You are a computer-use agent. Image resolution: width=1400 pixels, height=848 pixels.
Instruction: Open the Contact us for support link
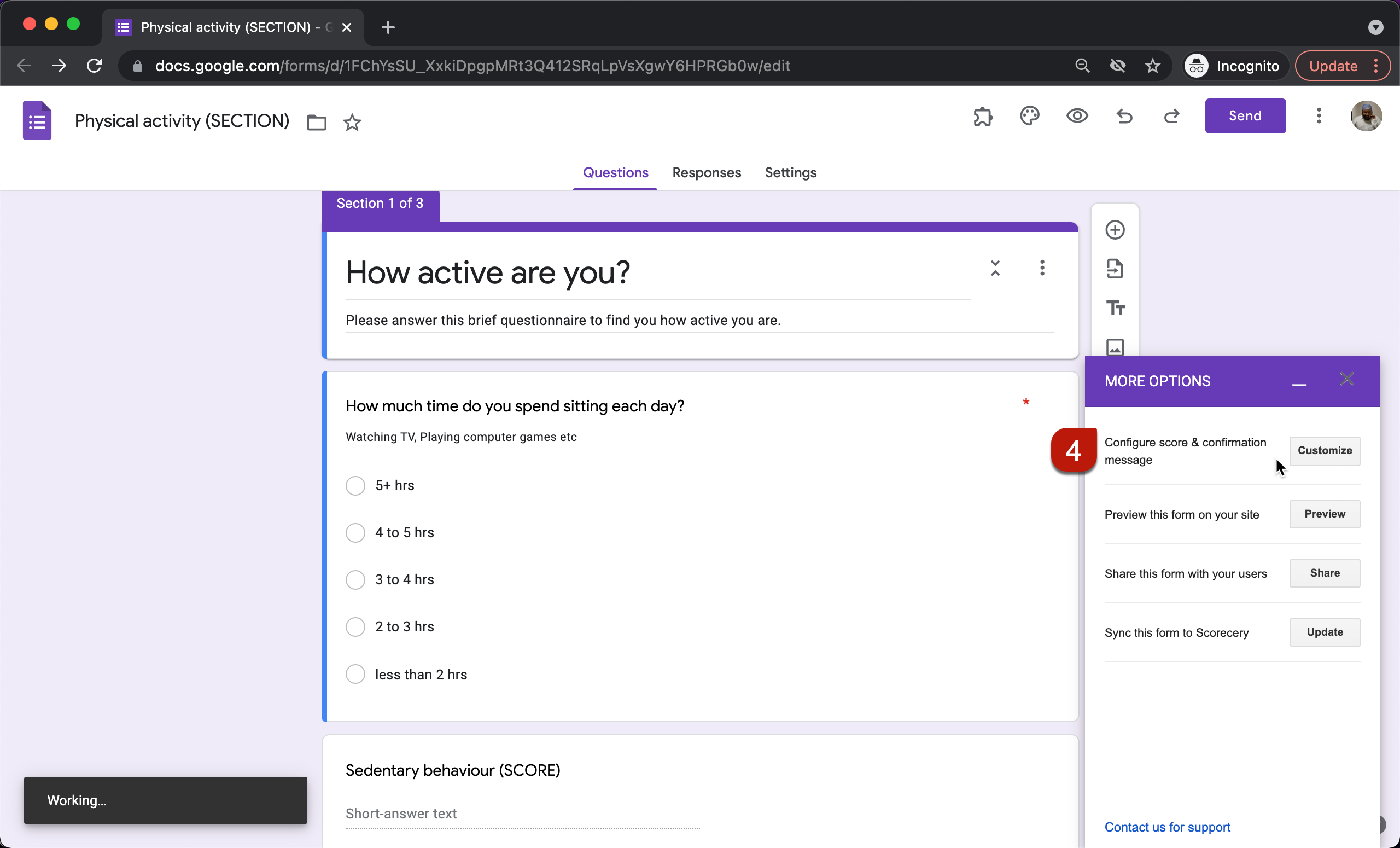[1166, 827]
